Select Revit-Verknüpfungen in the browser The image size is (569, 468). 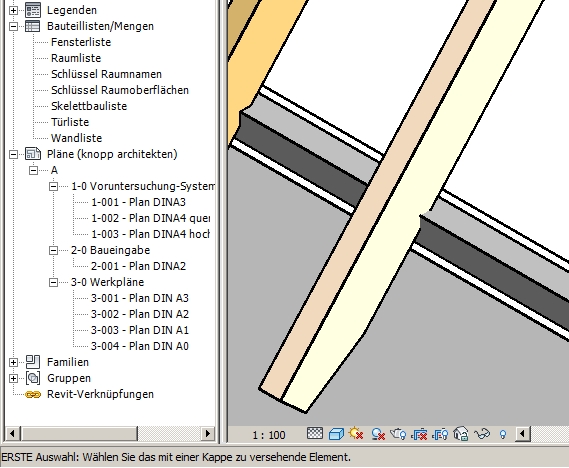[100, 394]
